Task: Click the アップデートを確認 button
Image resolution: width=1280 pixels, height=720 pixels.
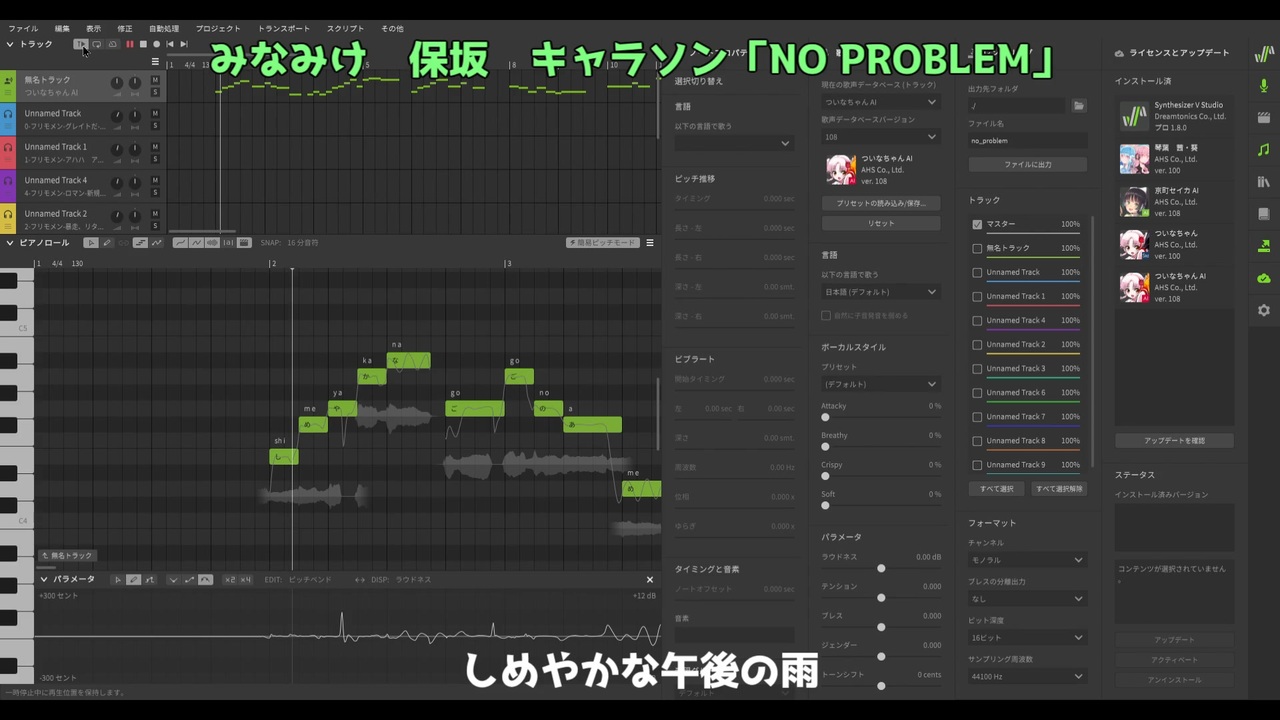Action: coord(1174,441)
